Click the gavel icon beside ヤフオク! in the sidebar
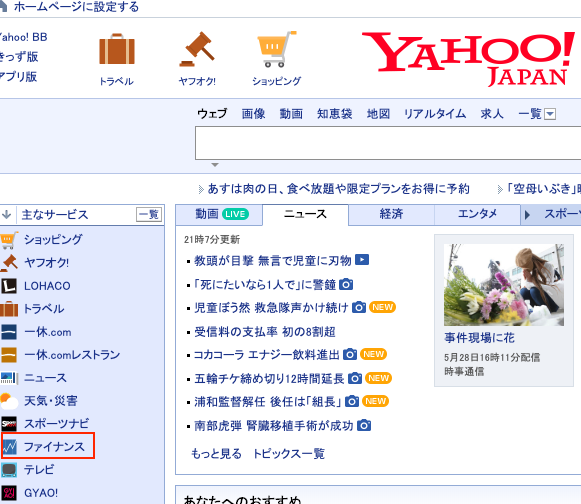The height and width of the screenshot is (504, 581). (x=9, y=263)
